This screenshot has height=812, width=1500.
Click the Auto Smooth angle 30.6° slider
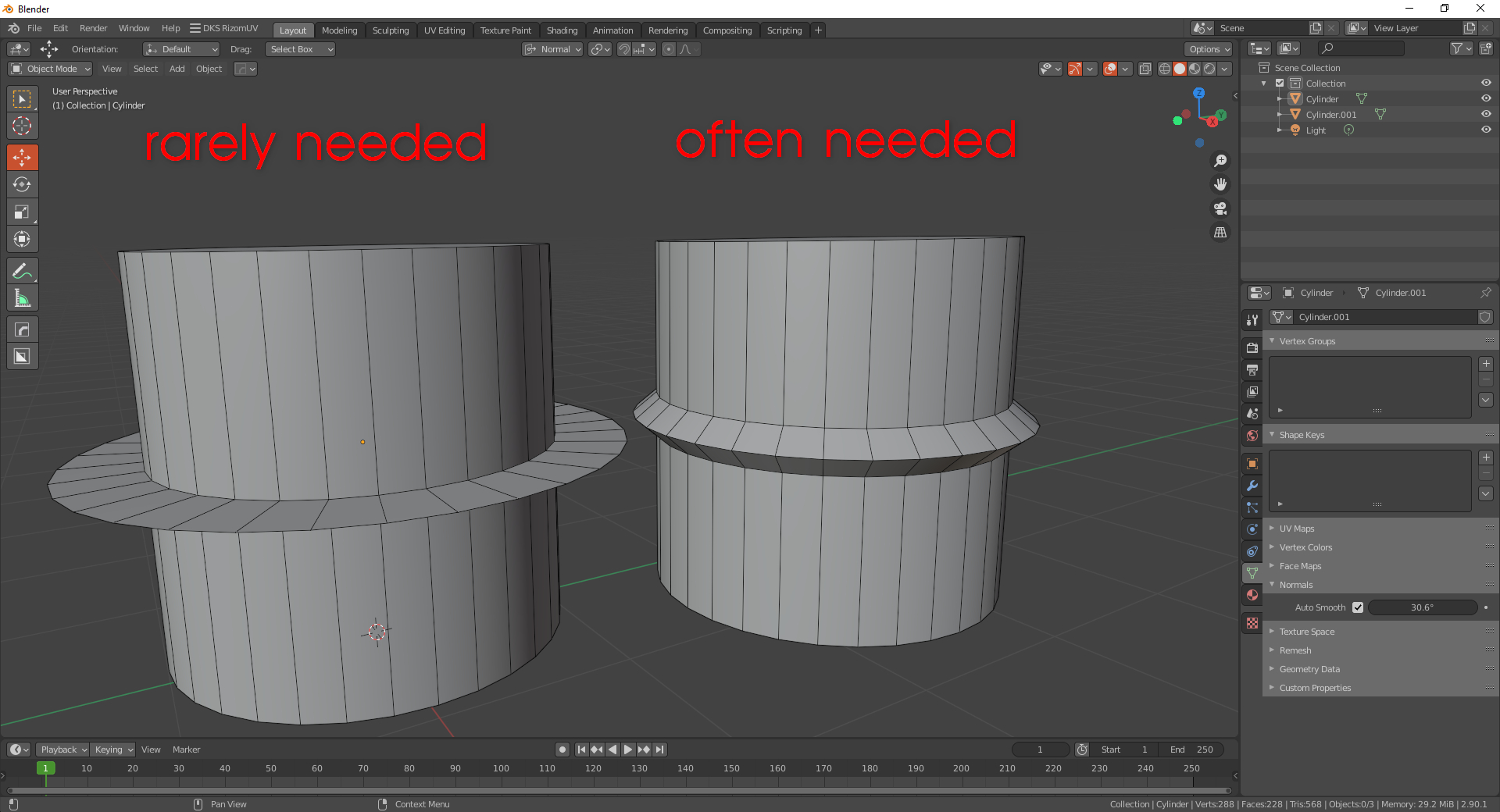pyautogui.click(x=1422, y=607)
